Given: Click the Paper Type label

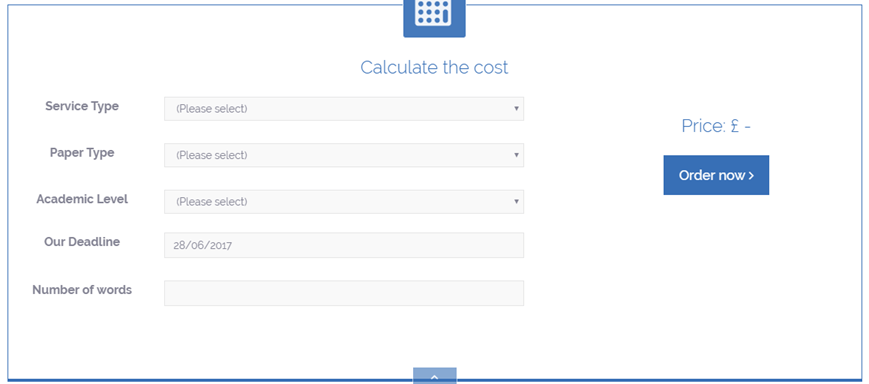Looking at the screenshot, I should (82, 152).
